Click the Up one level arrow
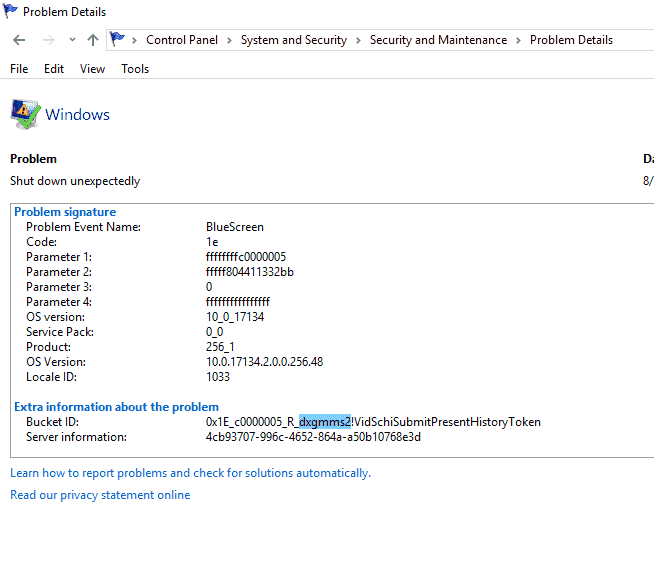 tap(93, 40)
